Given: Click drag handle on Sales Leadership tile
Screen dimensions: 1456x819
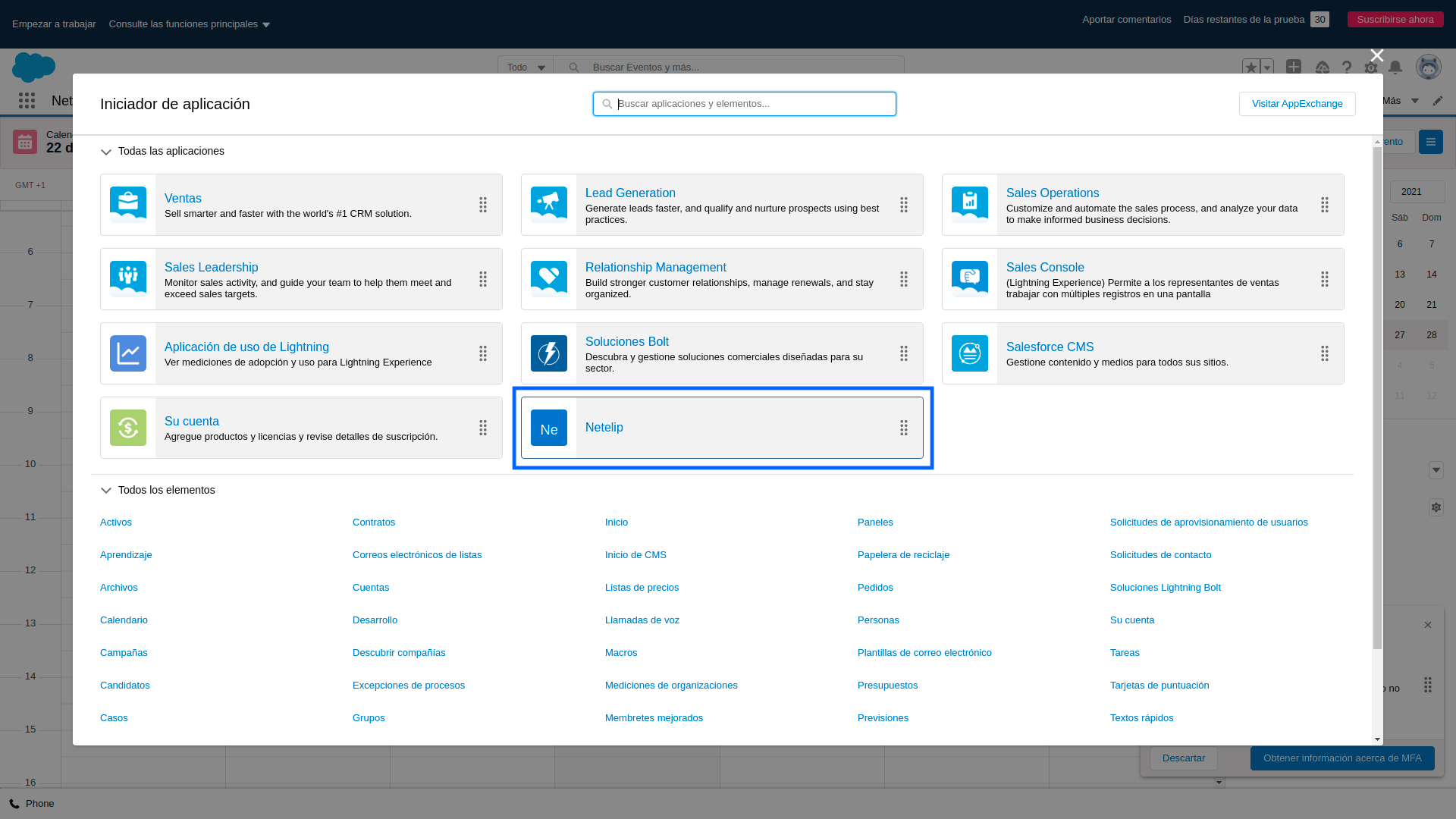Looking at the screenshot, I should point(483,279).
